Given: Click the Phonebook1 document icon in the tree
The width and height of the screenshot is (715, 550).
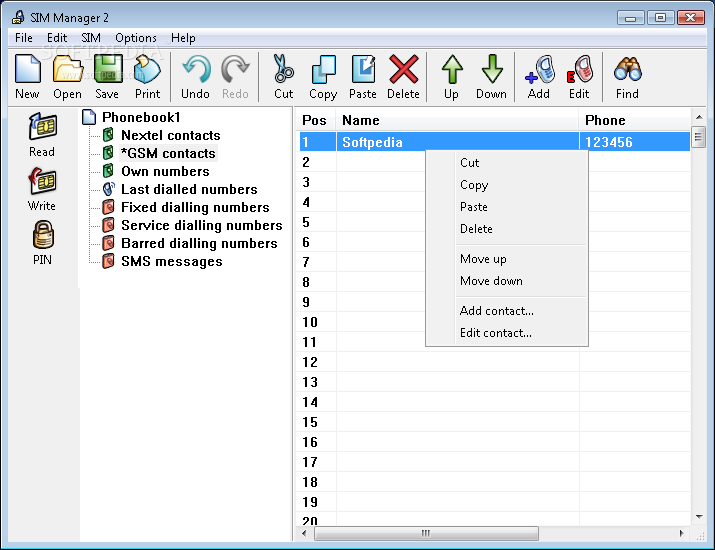Looking at the screenshot, I should (x=89, y=117).
